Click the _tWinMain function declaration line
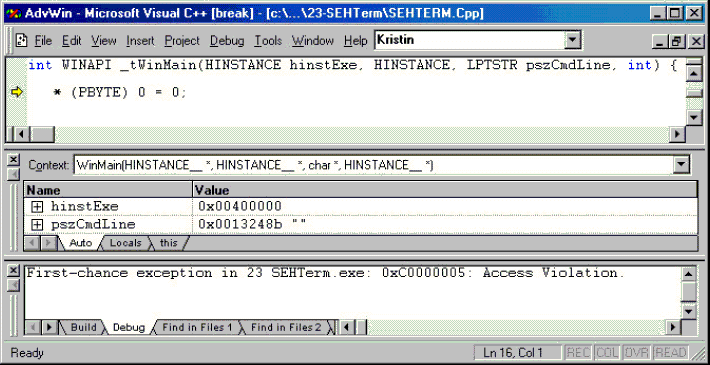 (x=353, y=66)
